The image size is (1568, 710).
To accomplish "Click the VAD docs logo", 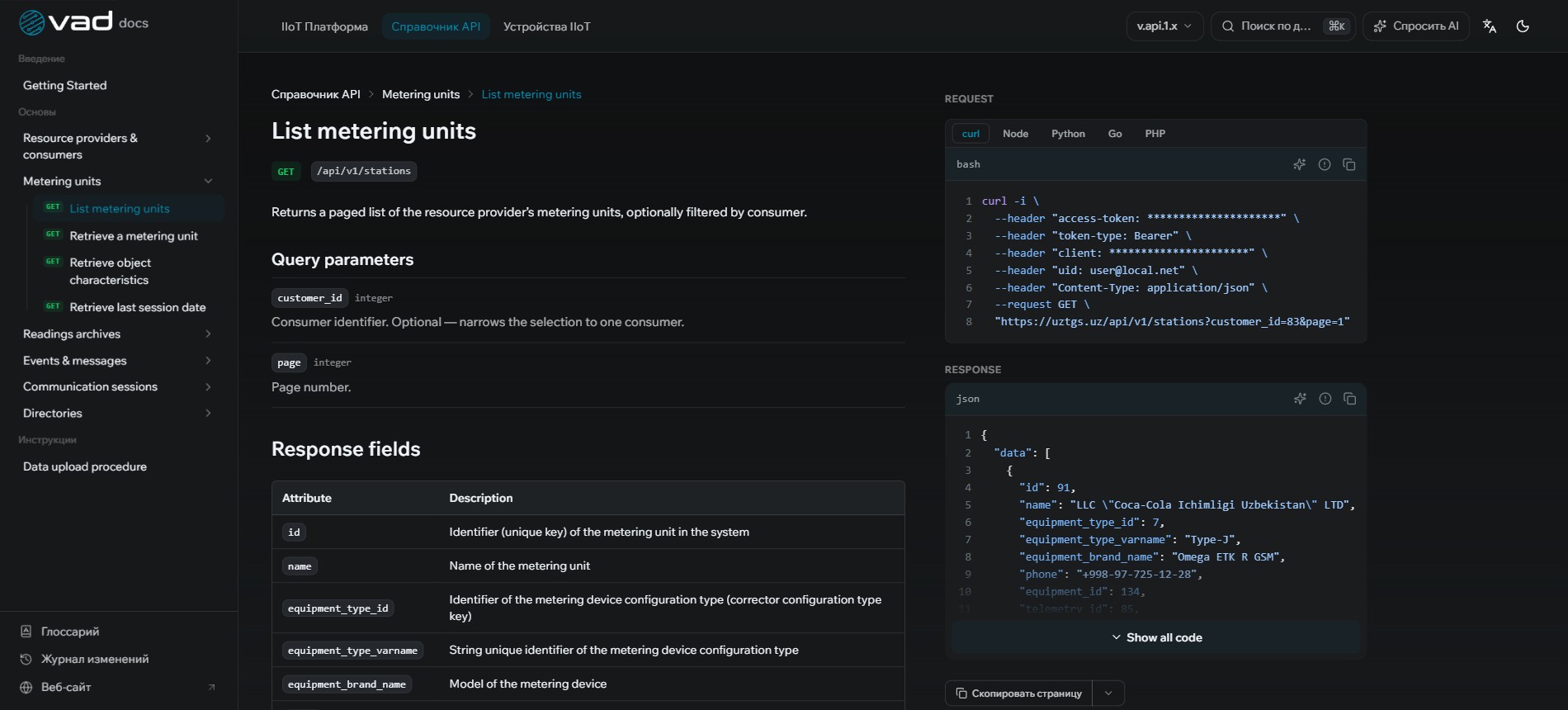I will pyautogui.click(x=83, y=22).
